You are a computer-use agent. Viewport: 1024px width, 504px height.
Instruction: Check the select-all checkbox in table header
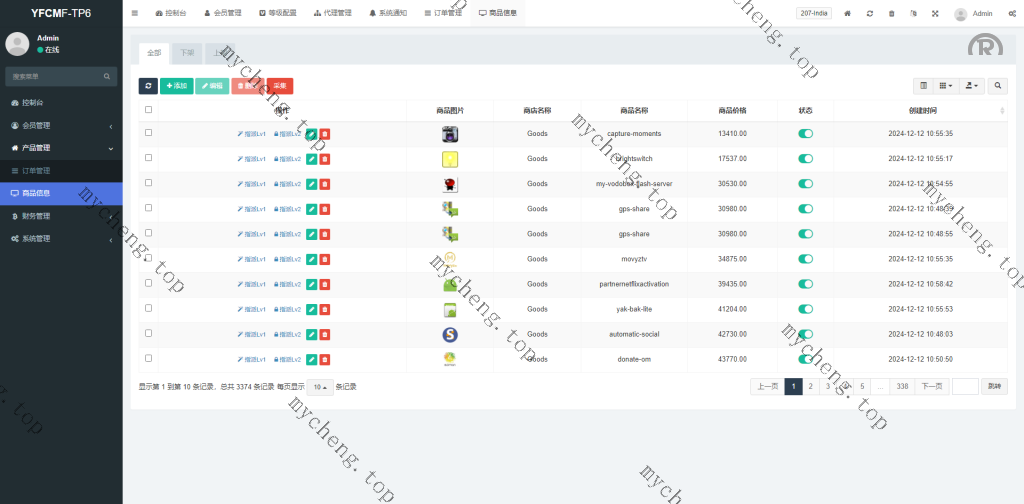click(x=149, y=110)
